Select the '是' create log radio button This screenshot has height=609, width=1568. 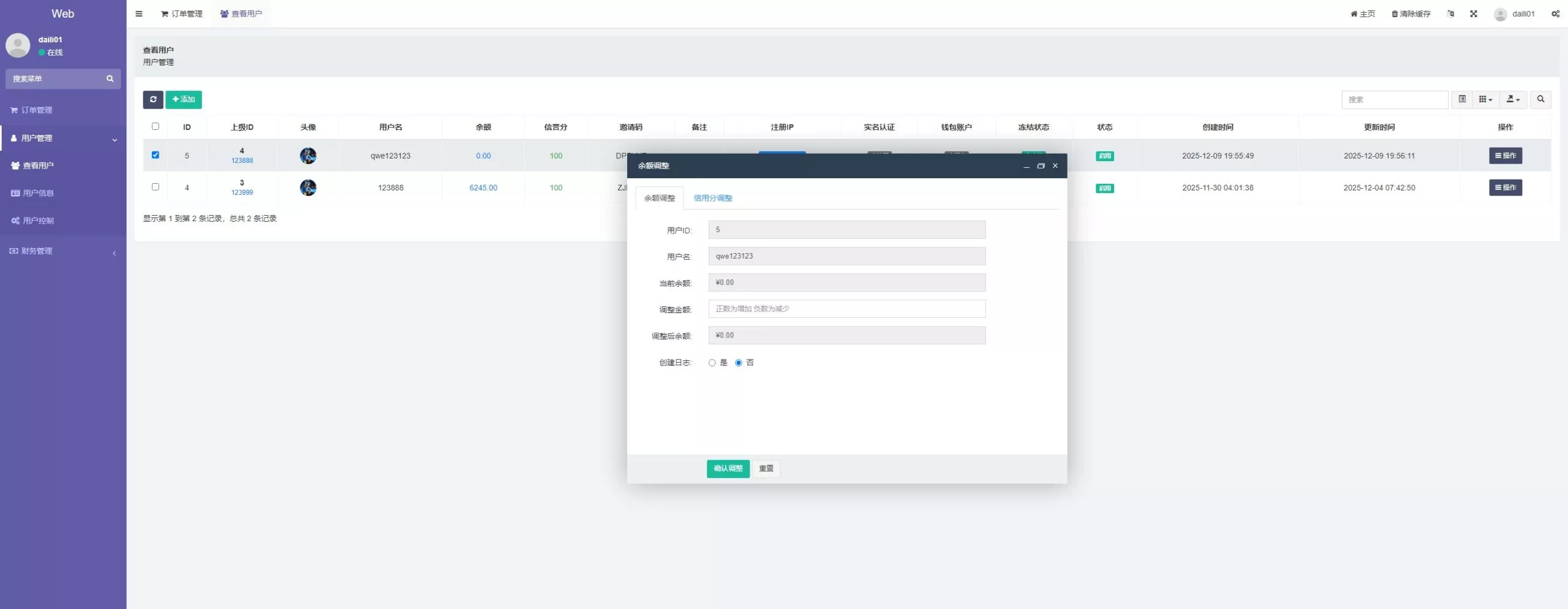tap(712, 363)
